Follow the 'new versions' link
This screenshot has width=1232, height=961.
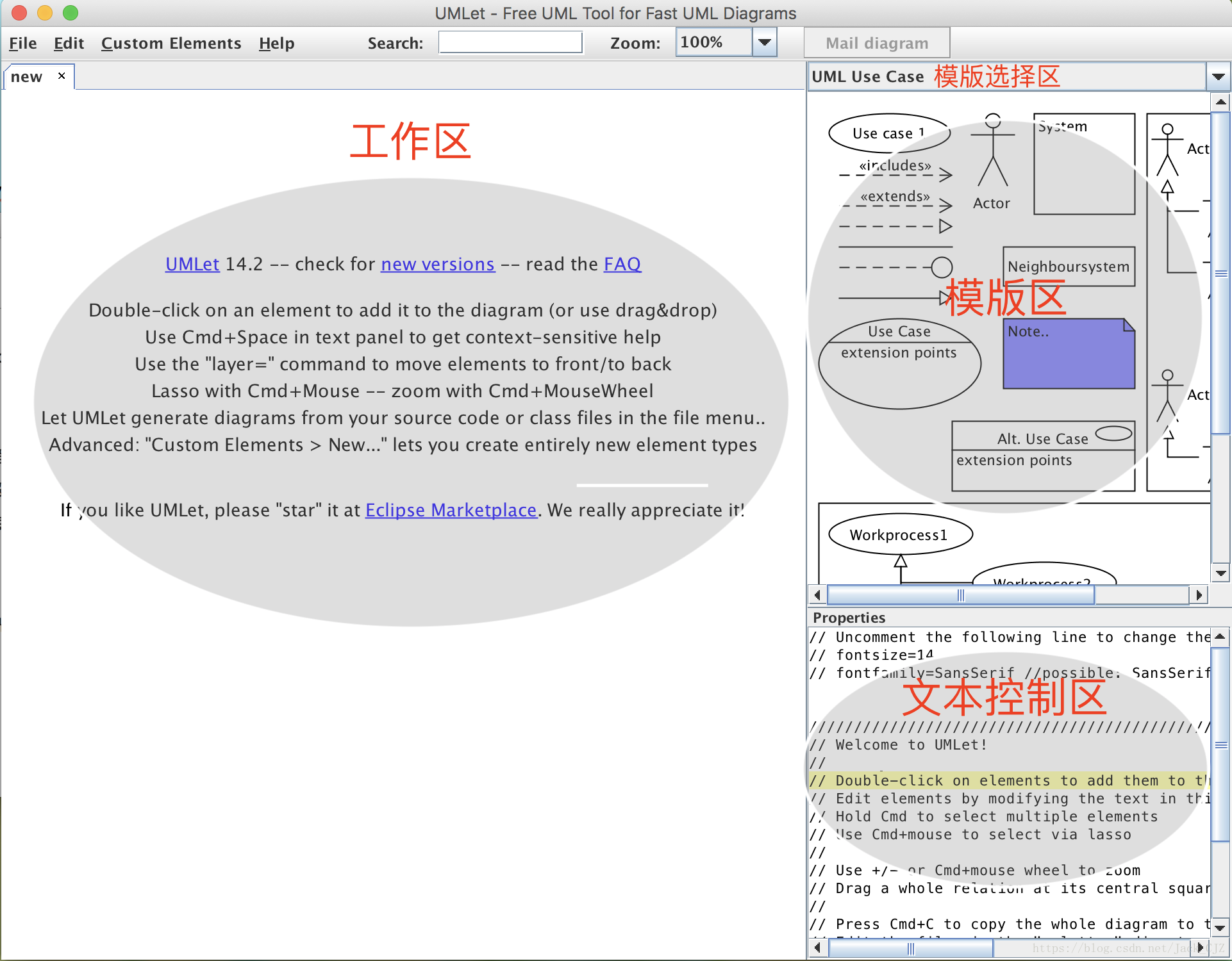[x=438, y=264]
